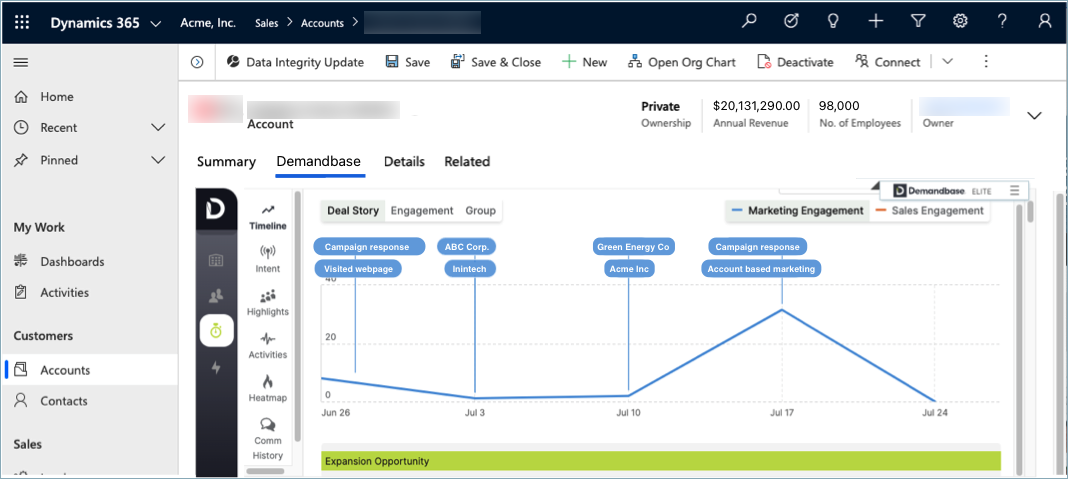Image resolution: width=1068 pixels, height=479 pixels.
Task: Expand the Recent chevron
Action: click(x=158, y=127)
